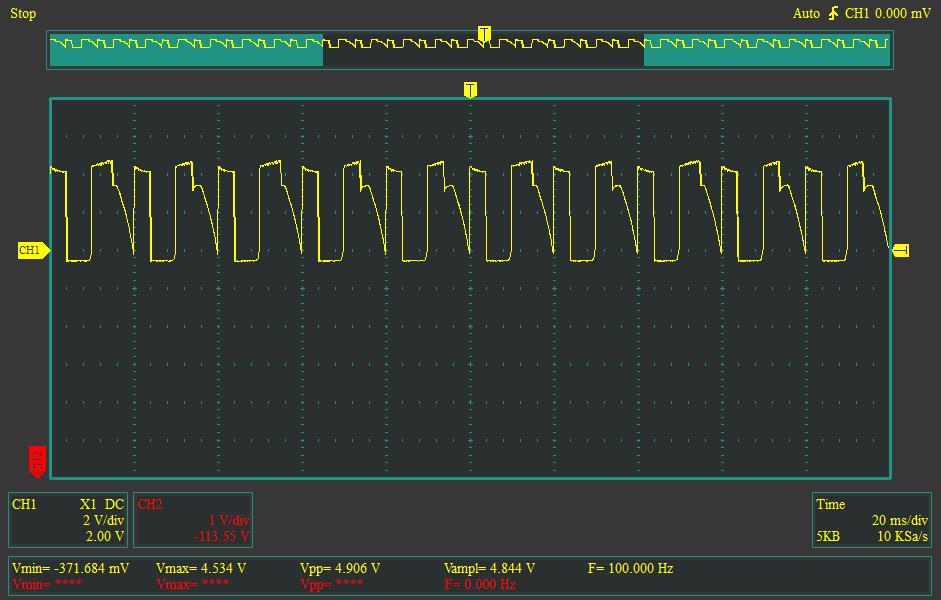Click the CH1 DC coupling indicator

click(x=114, y=505)
